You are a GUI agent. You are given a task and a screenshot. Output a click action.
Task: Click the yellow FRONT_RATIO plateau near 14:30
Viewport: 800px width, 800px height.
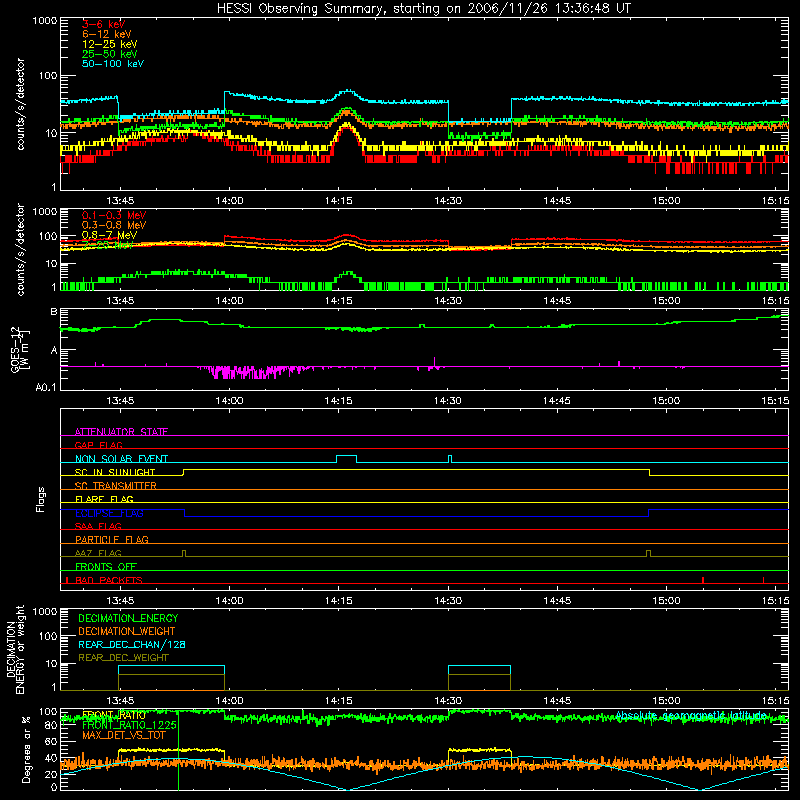pyautogui.click(x=479, y=750)
